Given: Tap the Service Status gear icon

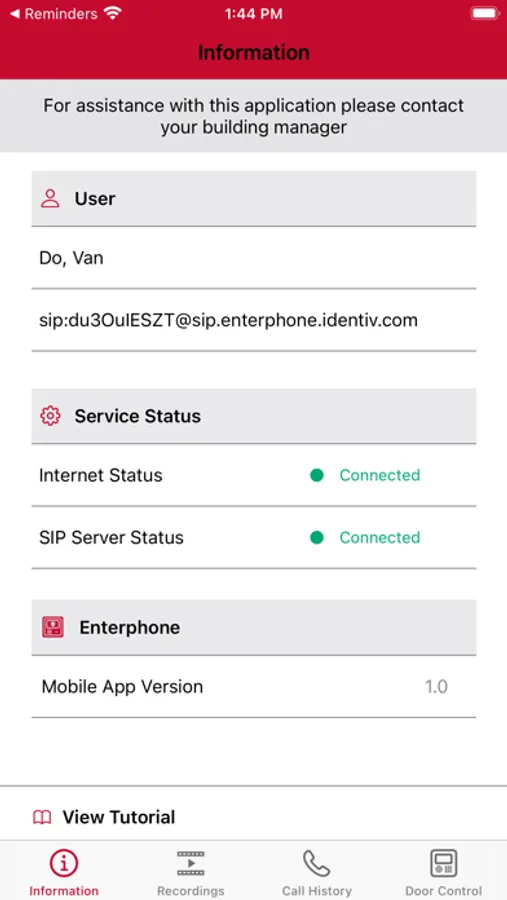Looking at the screenshot, I should [x=51, y=416].
